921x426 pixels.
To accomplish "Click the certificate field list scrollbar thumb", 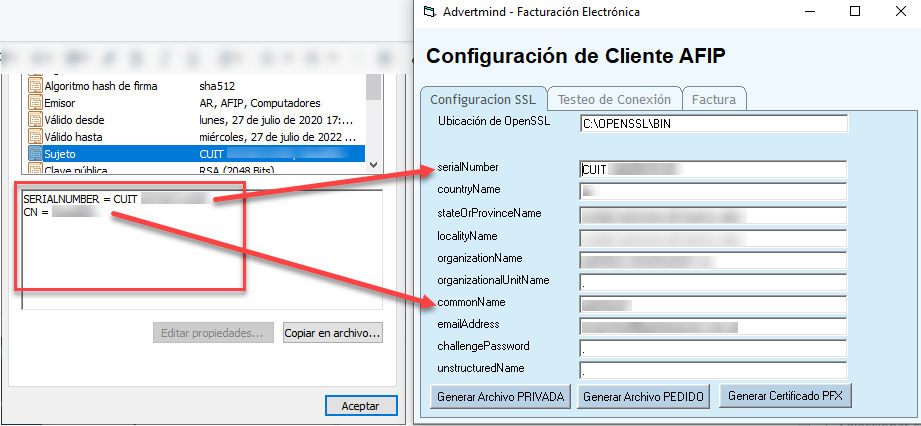I will click(x=374, y=88).
